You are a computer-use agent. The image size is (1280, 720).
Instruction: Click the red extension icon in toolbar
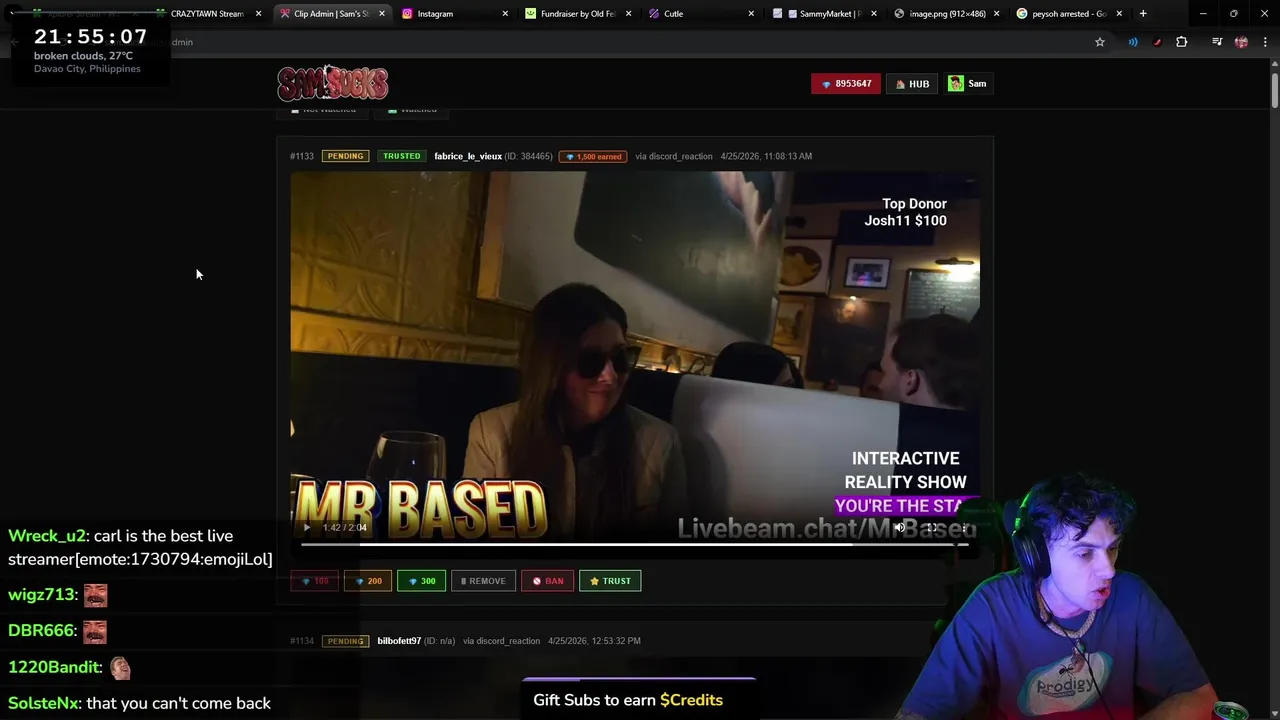pos(1157,42)
